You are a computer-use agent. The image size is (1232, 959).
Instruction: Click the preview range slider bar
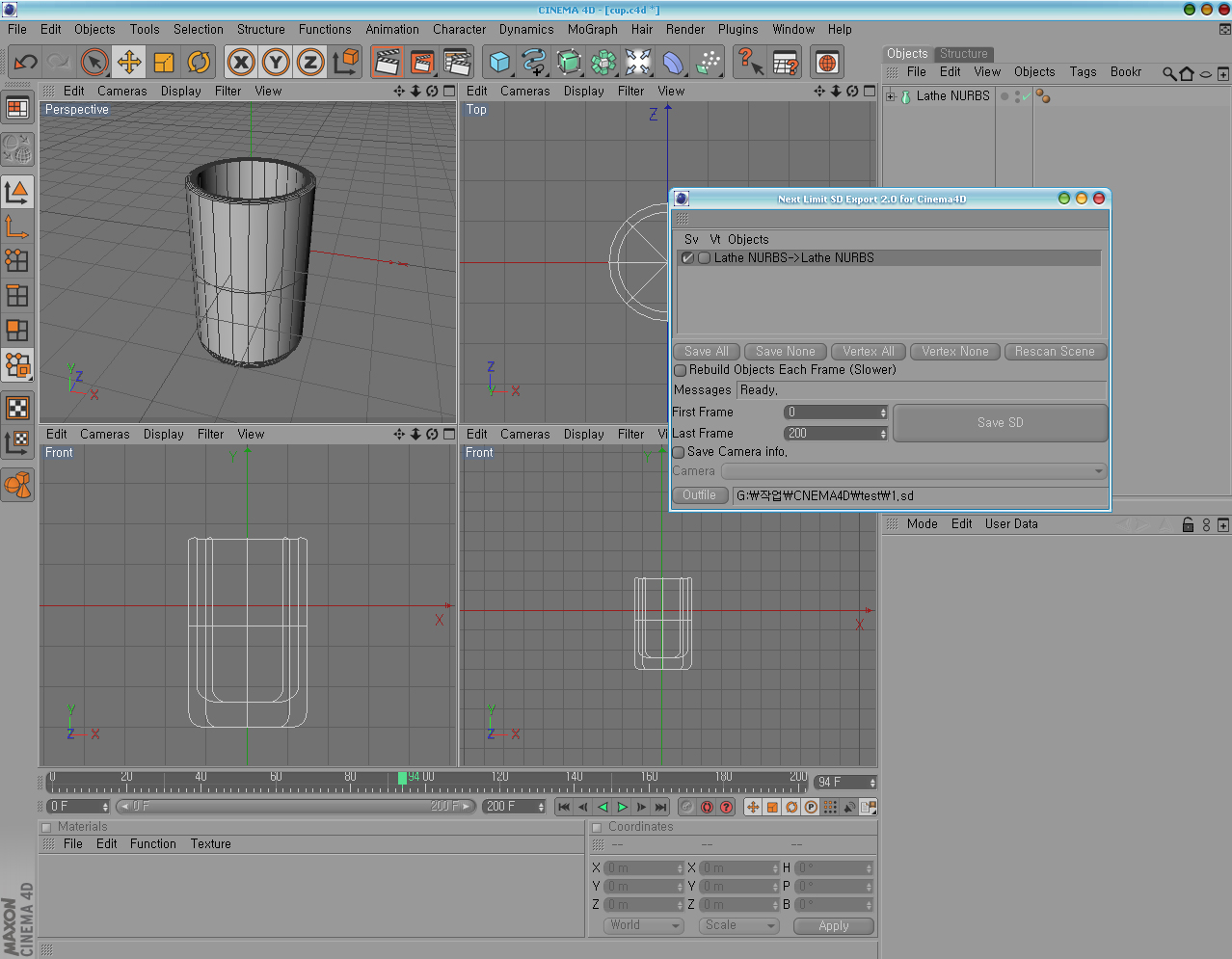(x=296, y=807)
